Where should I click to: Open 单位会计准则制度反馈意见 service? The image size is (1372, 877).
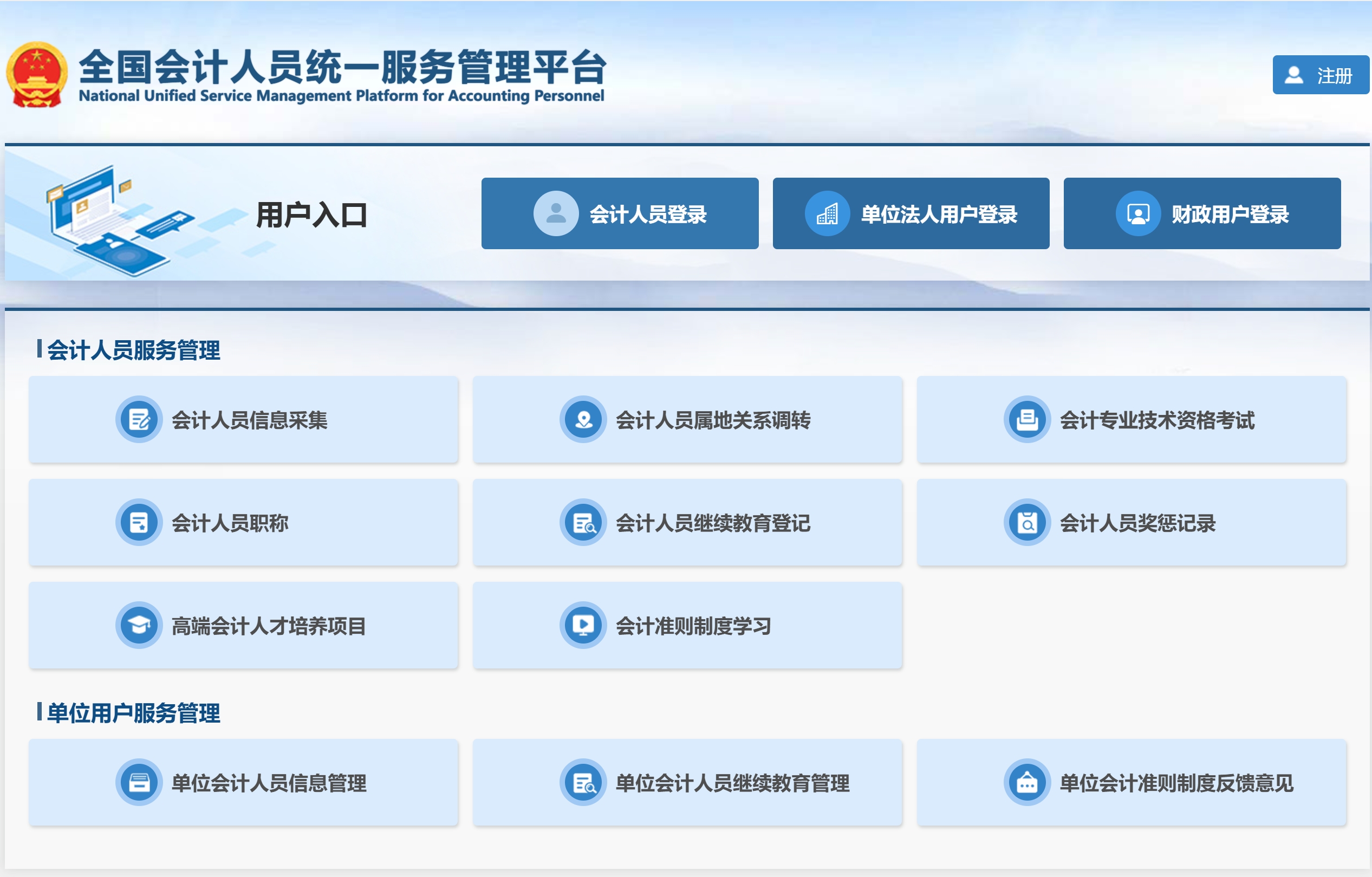pos(1132,782)
